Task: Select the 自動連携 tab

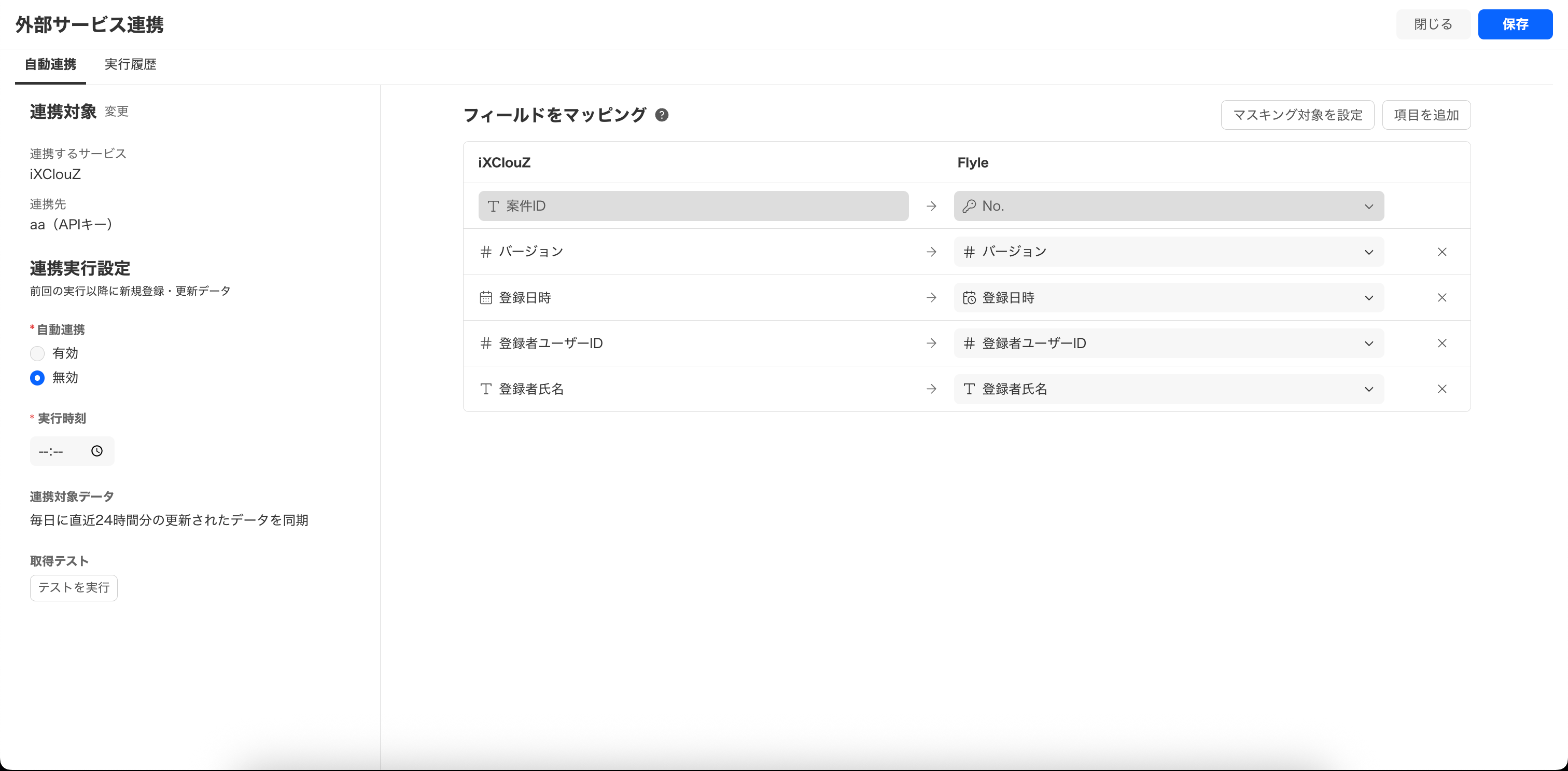Action: (50, 64)
